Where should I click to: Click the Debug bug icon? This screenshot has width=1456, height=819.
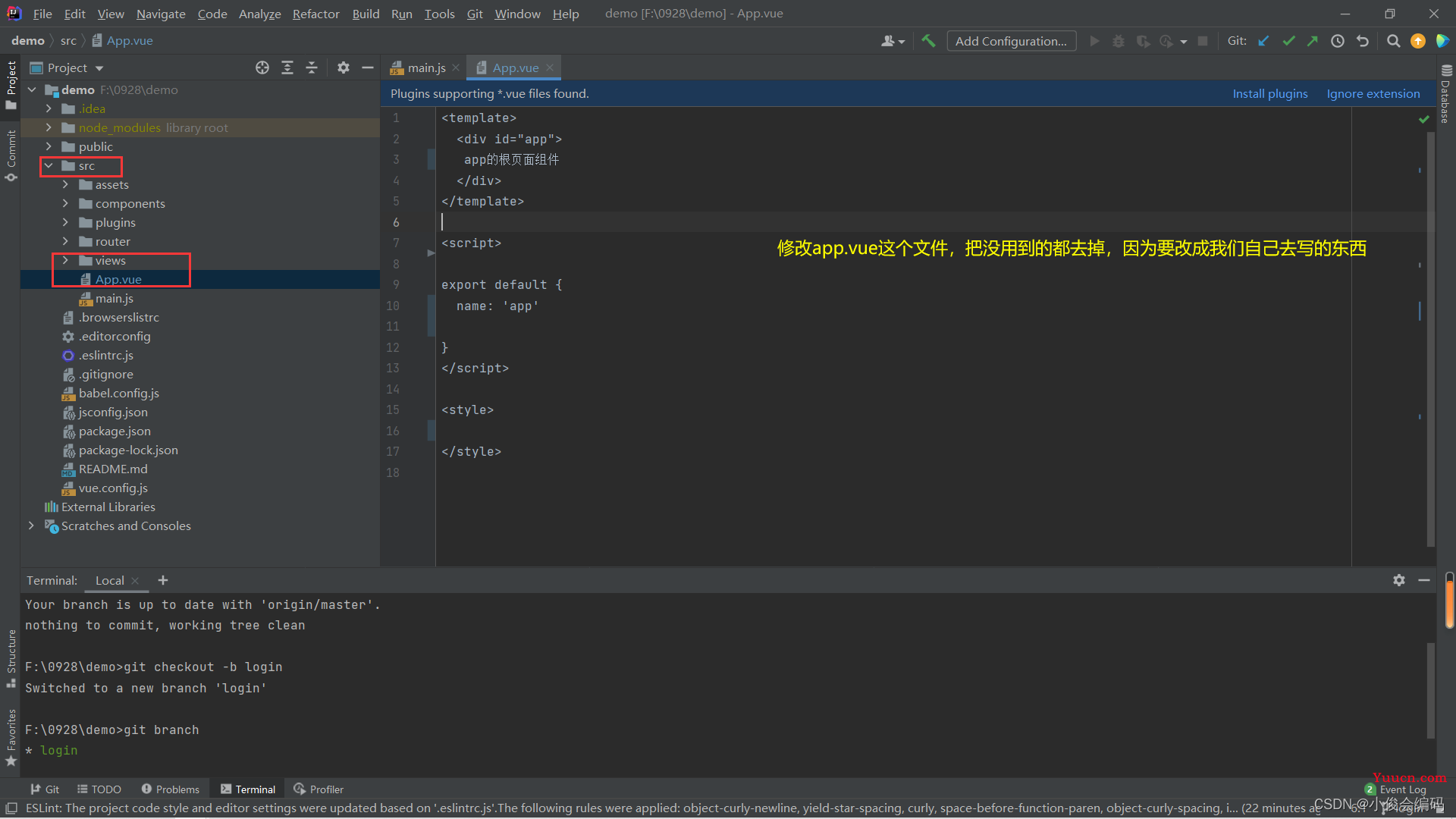pos(1118,41)
